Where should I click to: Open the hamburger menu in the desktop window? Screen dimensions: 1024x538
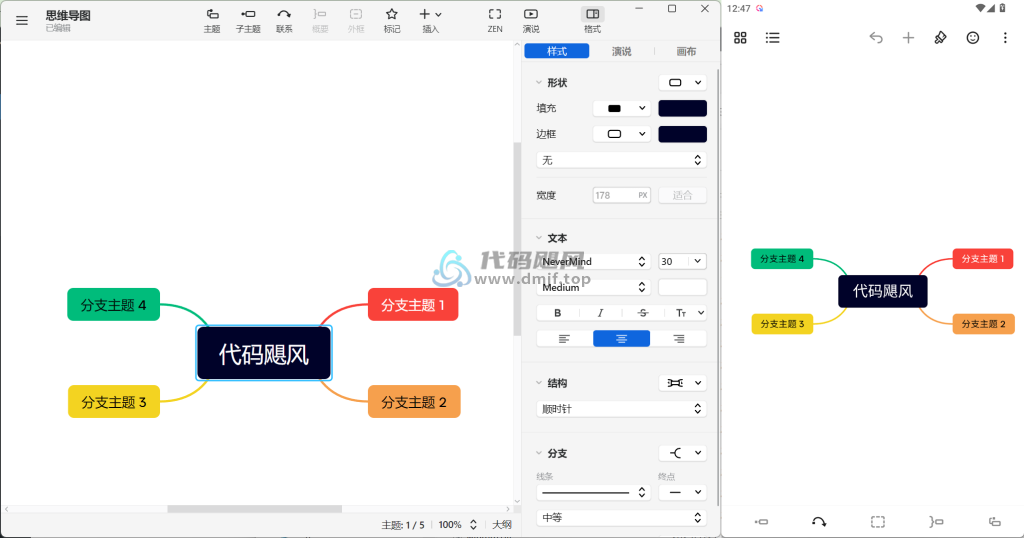pos(22,20)
